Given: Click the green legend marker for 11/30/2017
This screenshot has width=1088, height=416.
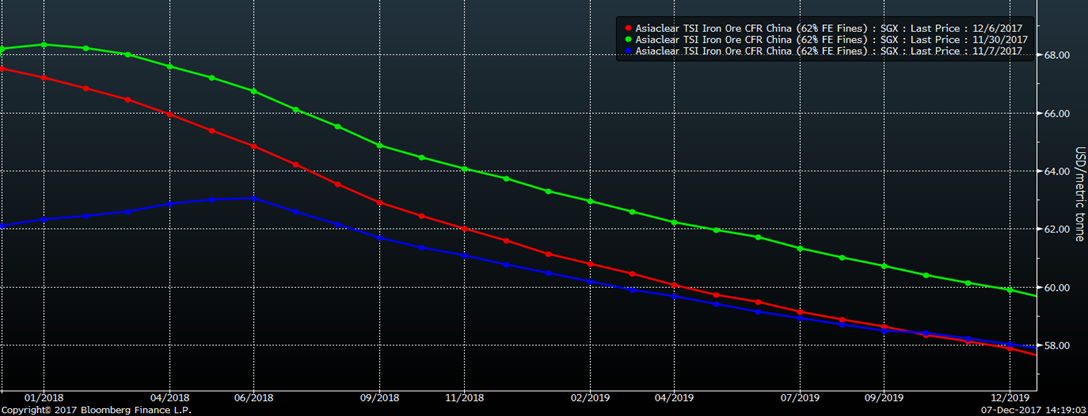Looking at the screenshot, I should (x=627, y=39).
